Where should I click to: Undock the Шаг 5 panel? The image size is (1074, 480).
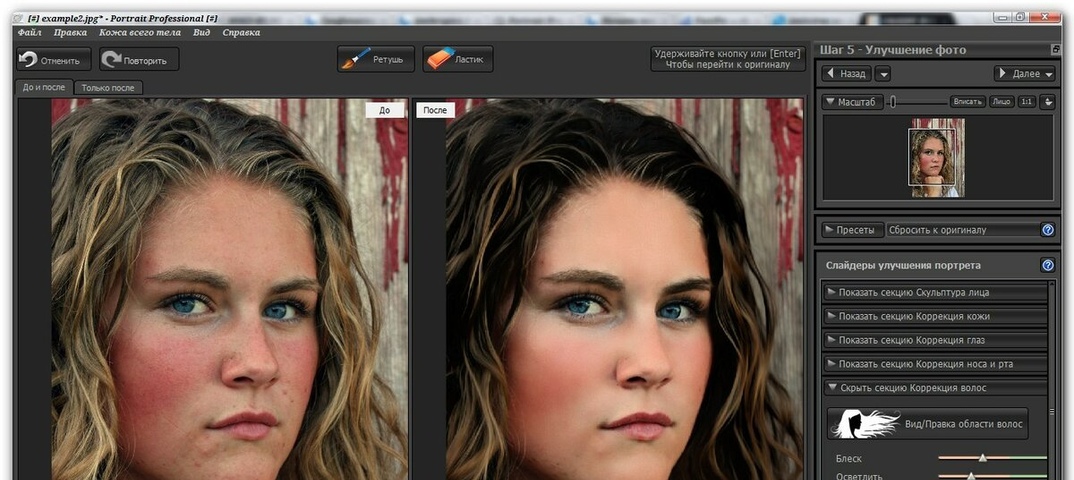coord(1055,50)
